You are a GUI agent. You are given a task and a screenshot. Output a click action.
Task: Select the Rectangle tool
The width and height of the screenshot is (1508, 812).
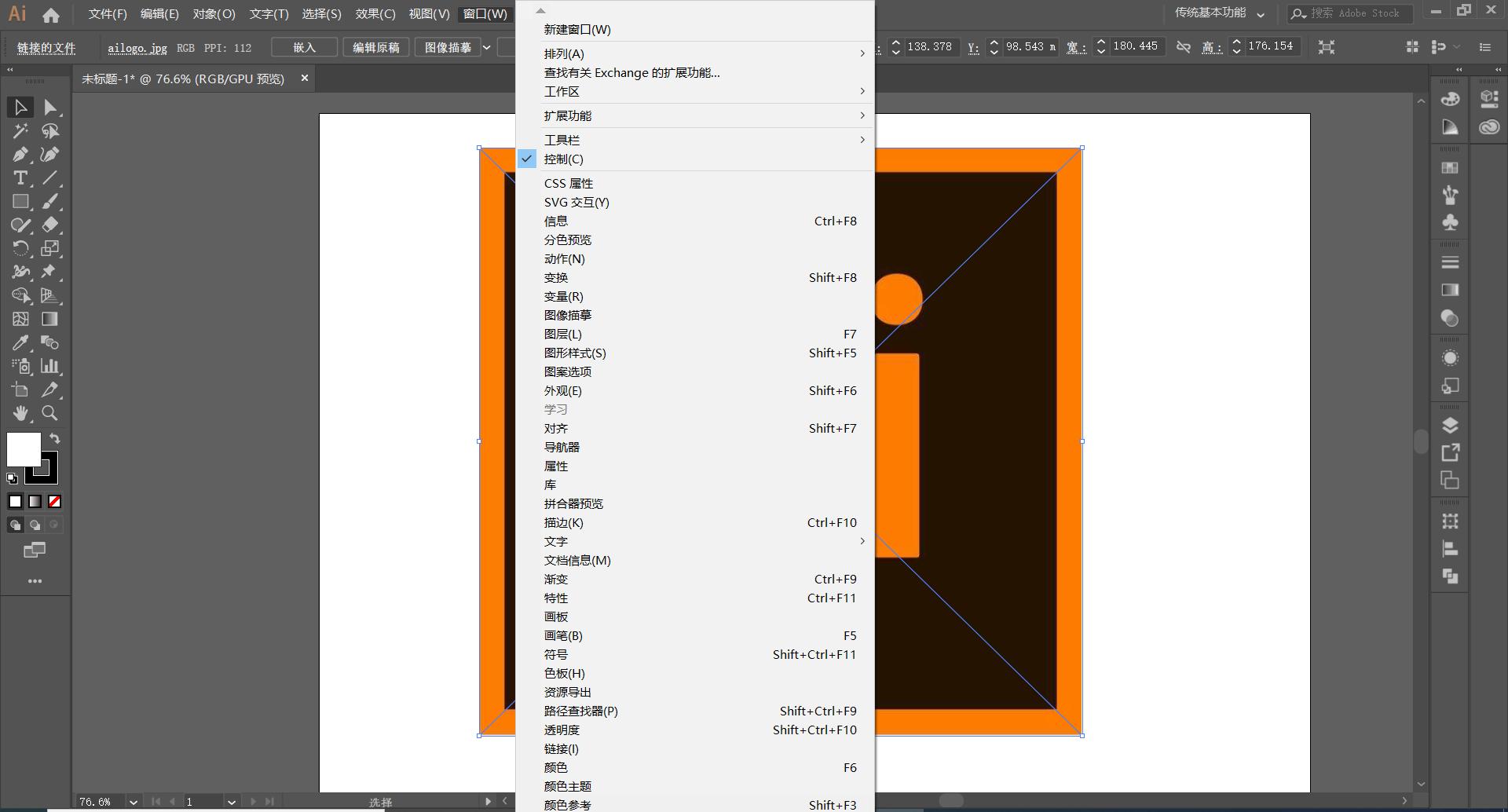point(20,202)
